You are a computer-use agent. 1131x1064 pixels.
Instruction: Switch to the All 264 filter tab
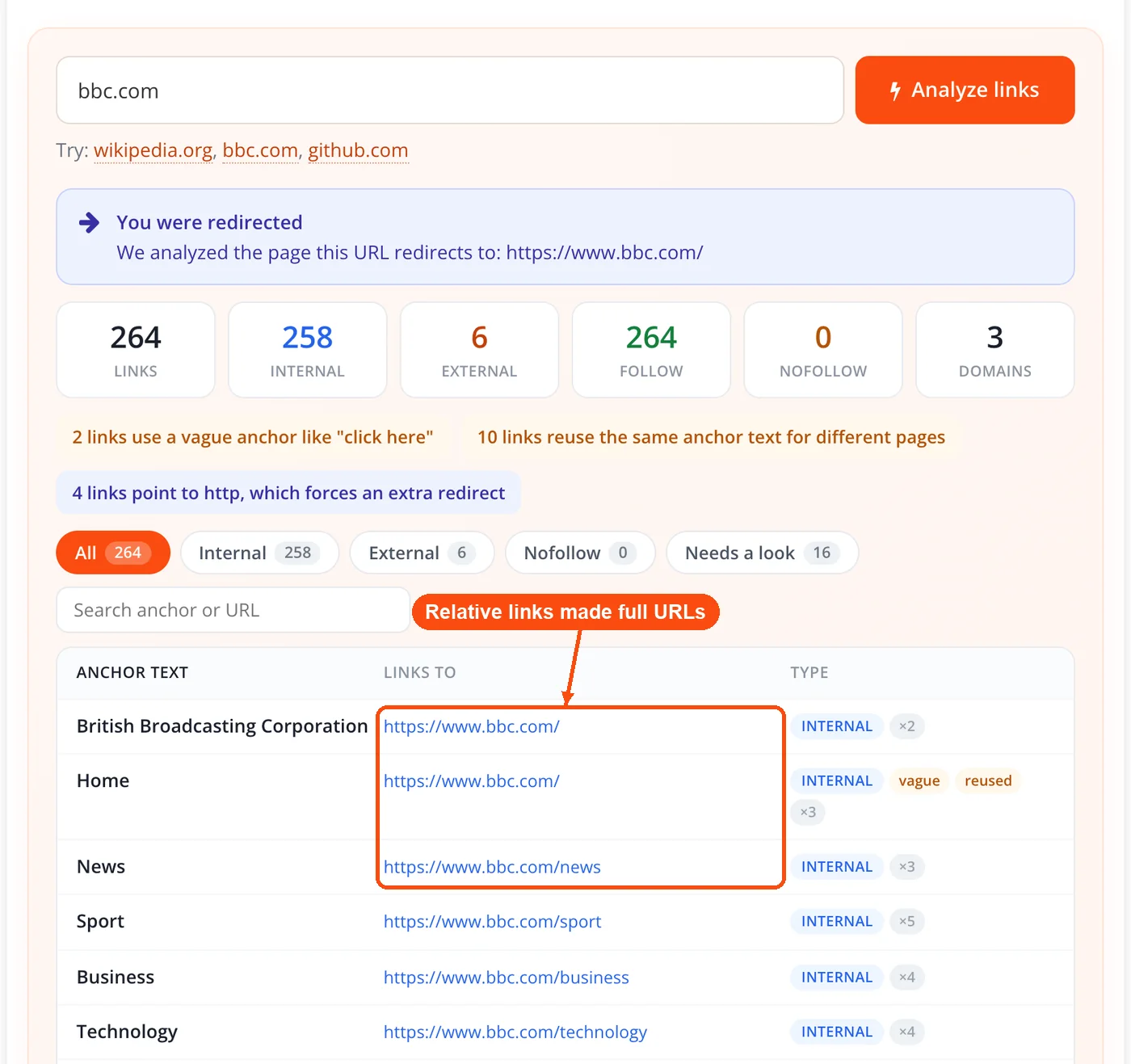coord(113,553)
